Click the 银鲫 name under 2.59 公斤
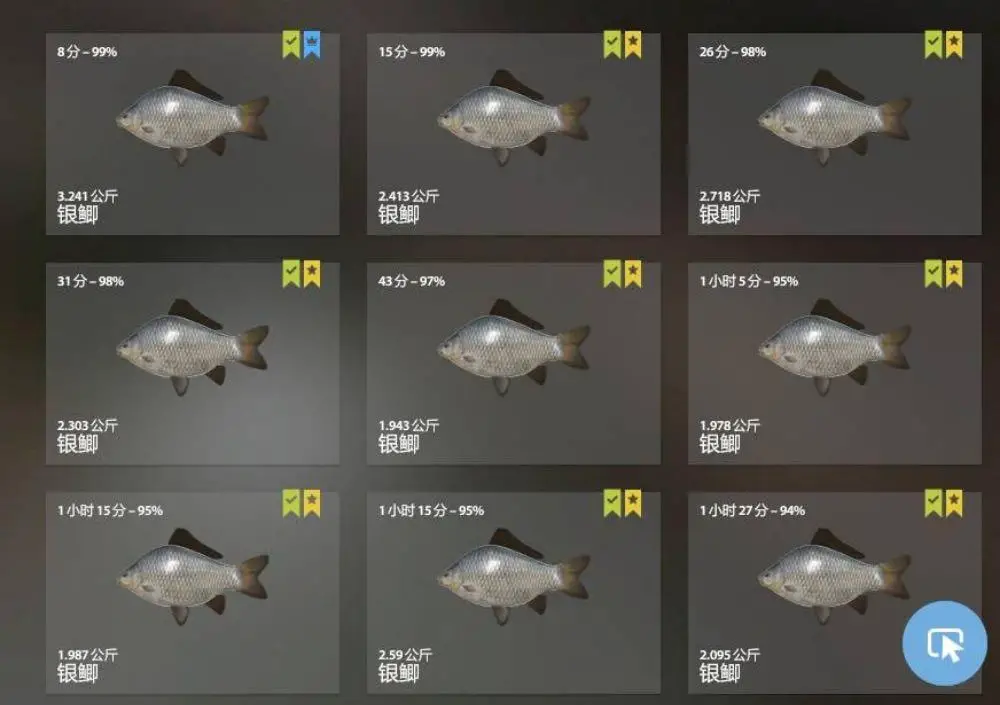The image size is (1000, 705). point(399,674)
